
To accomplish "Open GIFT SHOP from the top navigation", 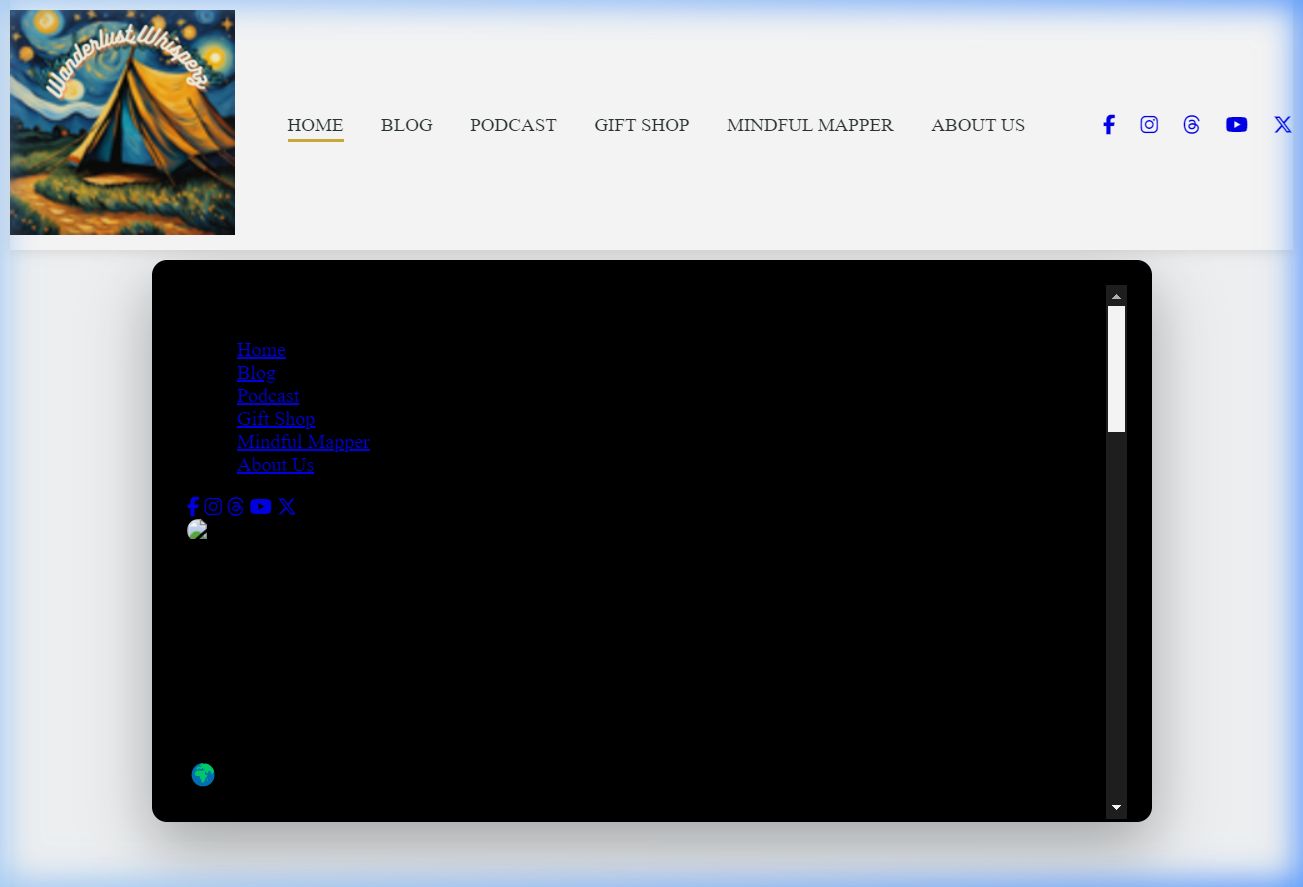I will point(641,125).
